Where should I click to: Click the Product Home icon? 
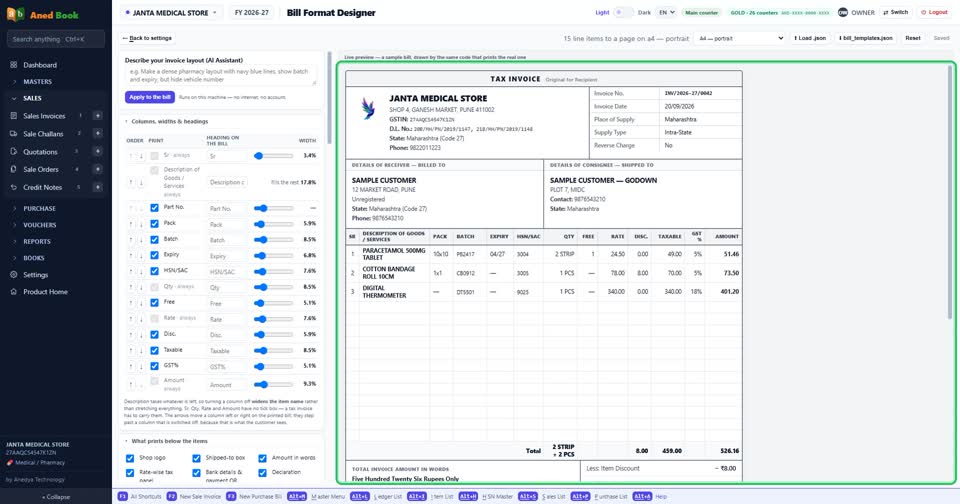coord(13,291)
